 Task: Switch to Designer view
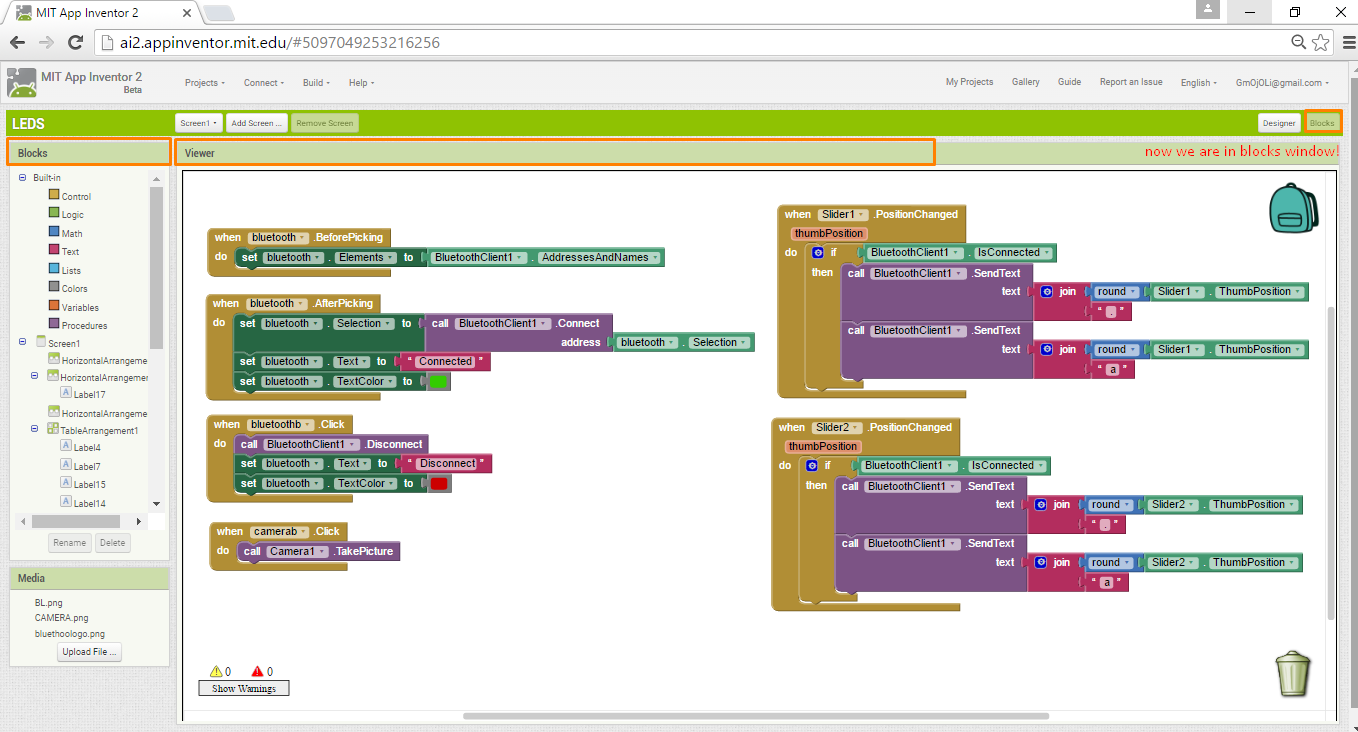(x=1279, y=123)
